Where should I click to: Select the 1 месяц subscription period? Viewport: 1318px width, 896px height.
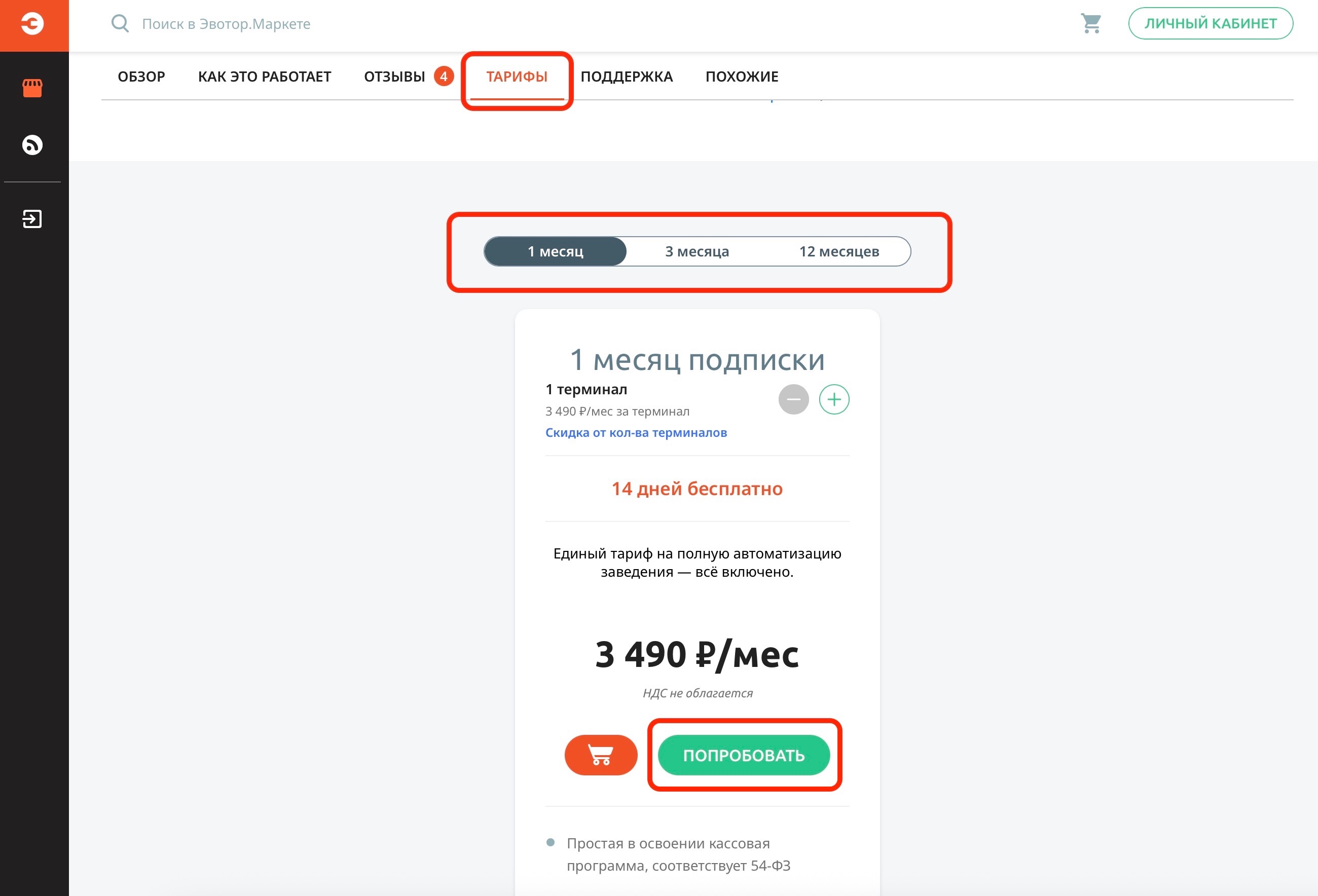pyautogui.click(x=555, y=251)
